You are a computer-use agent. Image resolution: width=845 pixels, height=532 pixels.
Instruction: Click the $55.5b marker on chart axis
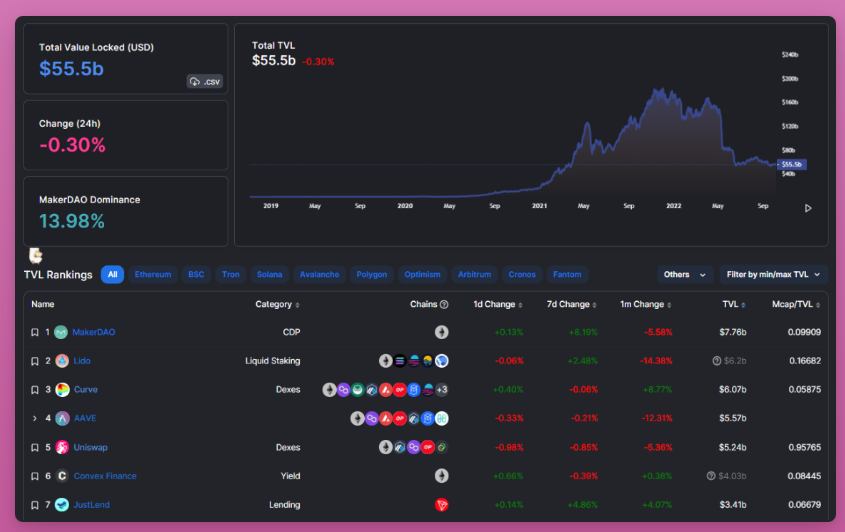pyautogui.click(x=792, y=164)
